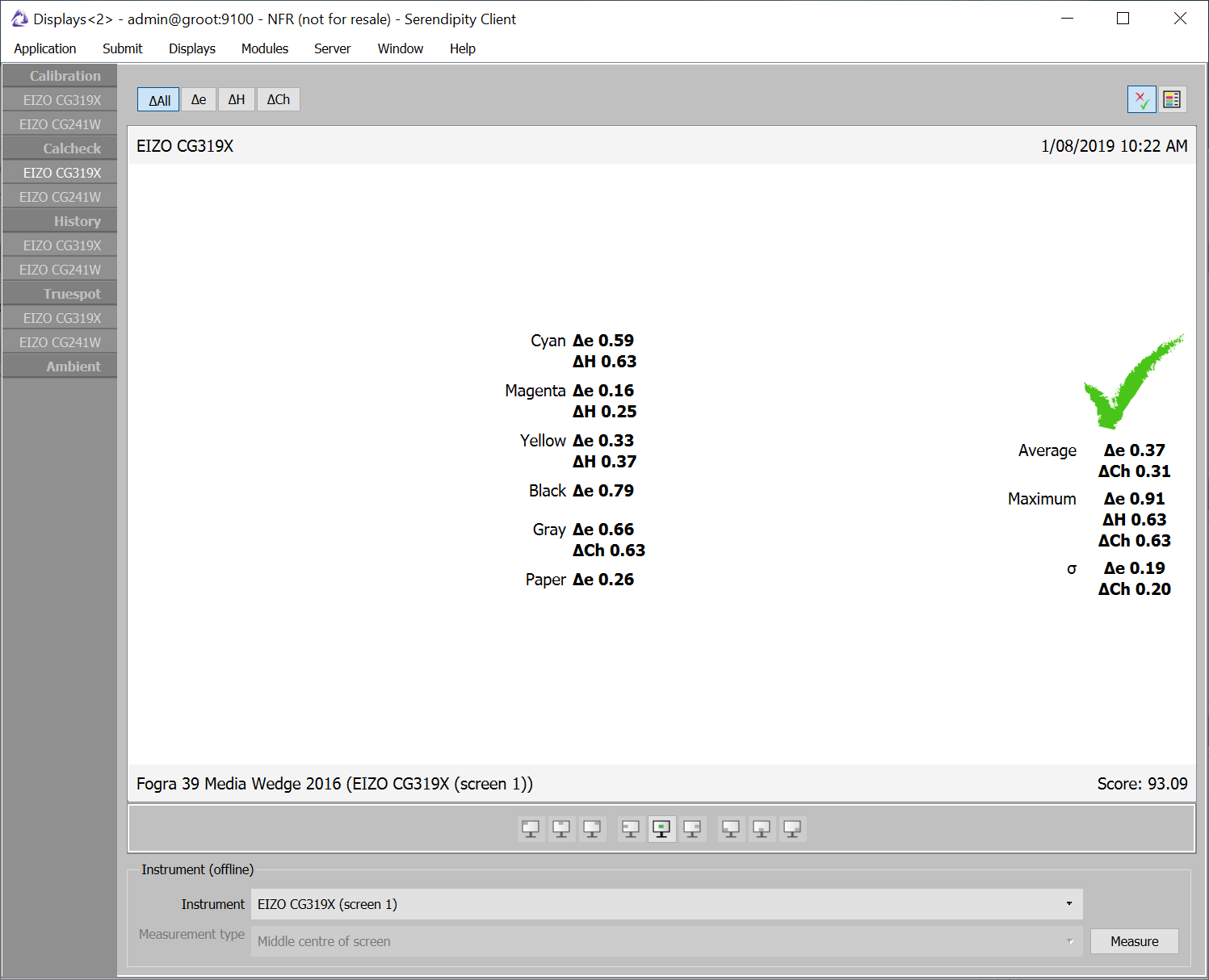Minimize the Serendipity Client window

(1067, 19)
